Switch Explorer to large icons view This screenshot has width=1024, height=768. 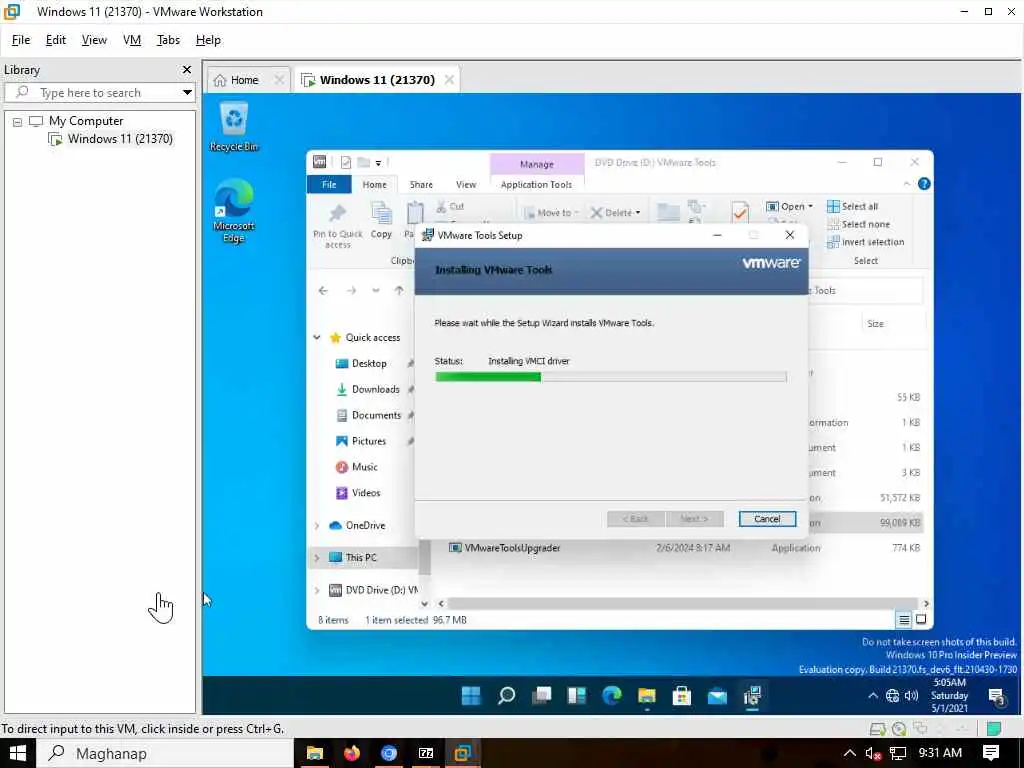coord(921,620)
